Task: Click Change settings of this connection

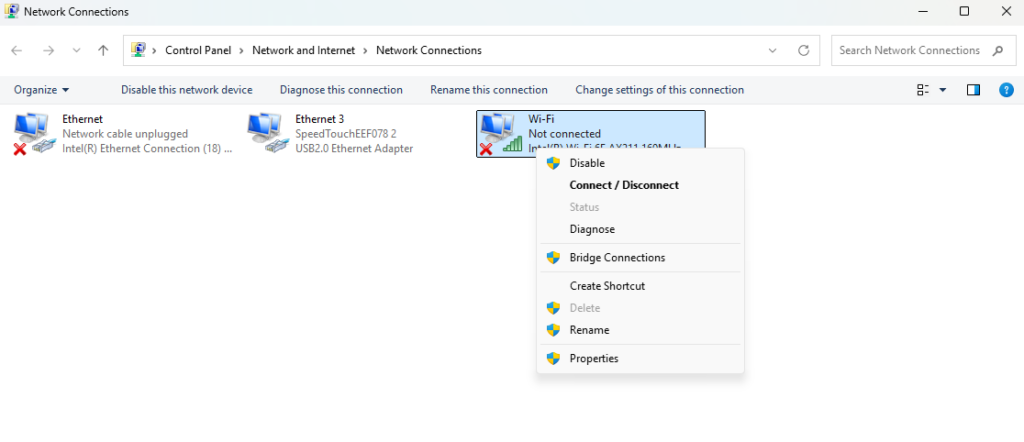Action: (660, 90)
